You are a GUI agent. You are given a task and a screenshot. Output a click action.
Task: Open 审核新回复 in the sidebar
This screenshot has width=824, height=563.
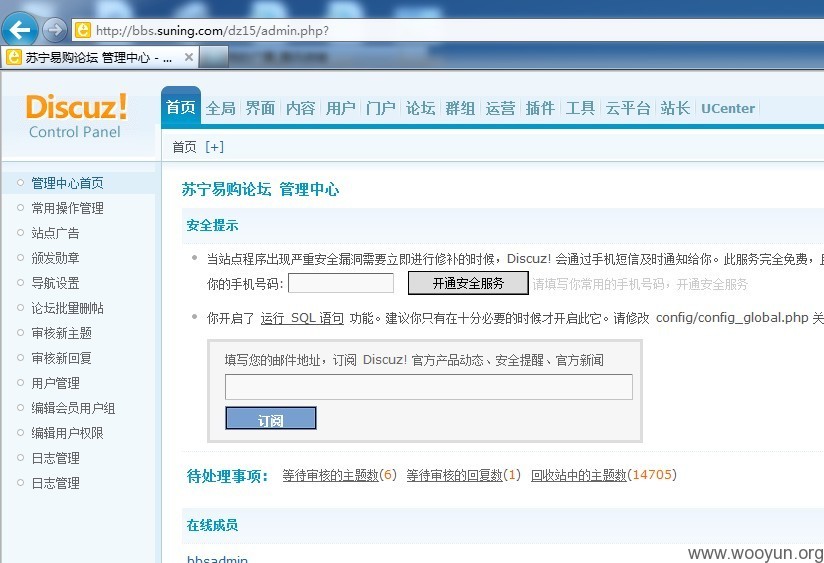click(x=61, y=358)
